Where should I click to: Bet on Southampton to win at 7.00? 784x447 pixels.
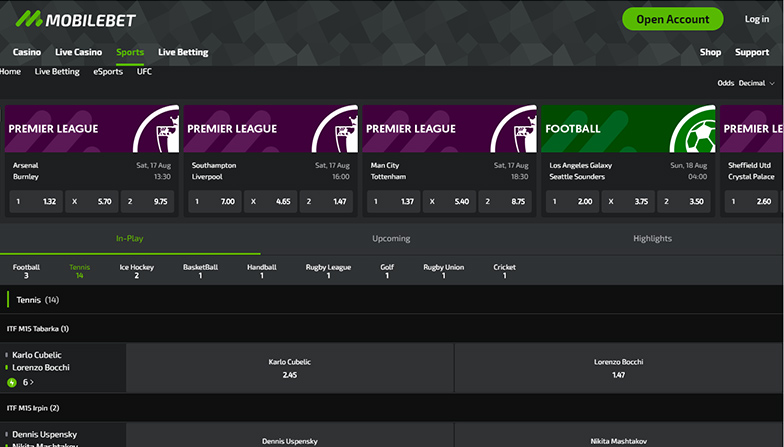(x=215, y=202)
